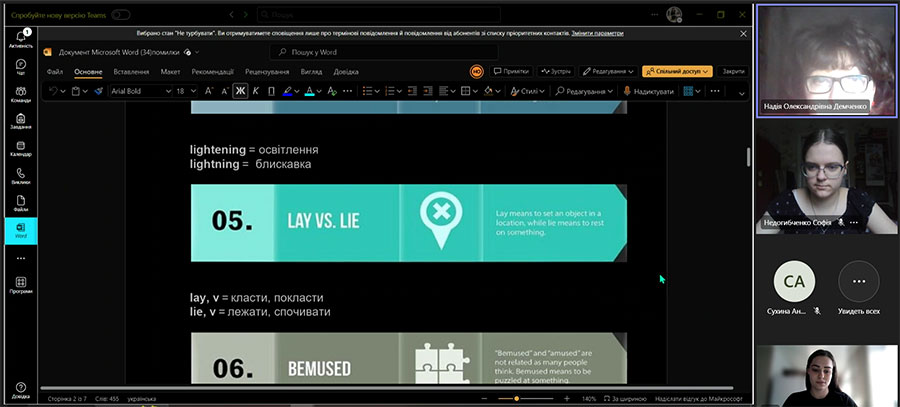Click the Close button for the document
Viewport: 900px width, 407px height.
coord(733,71)
